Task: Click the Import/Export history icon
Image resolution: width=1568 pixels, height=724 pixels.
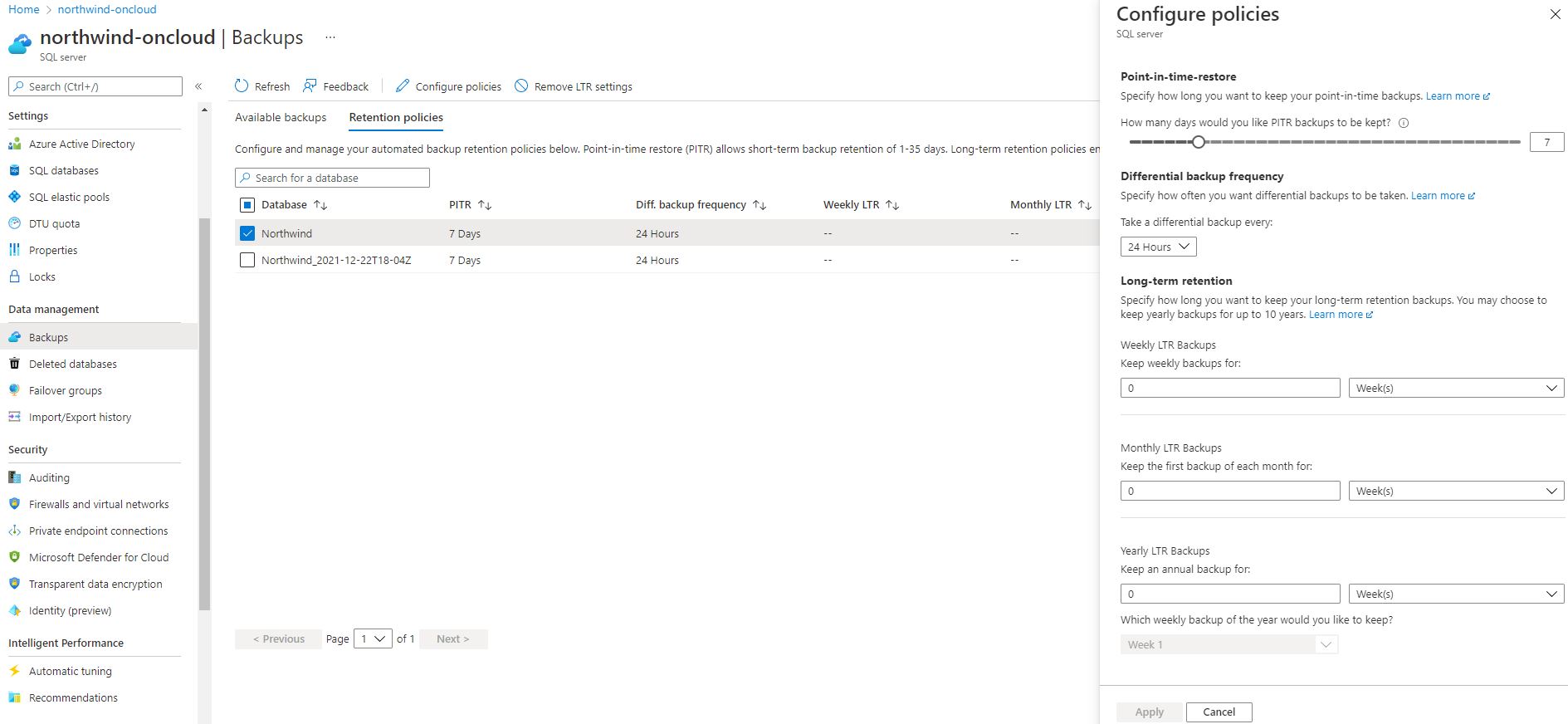Action: click(14, 417)
